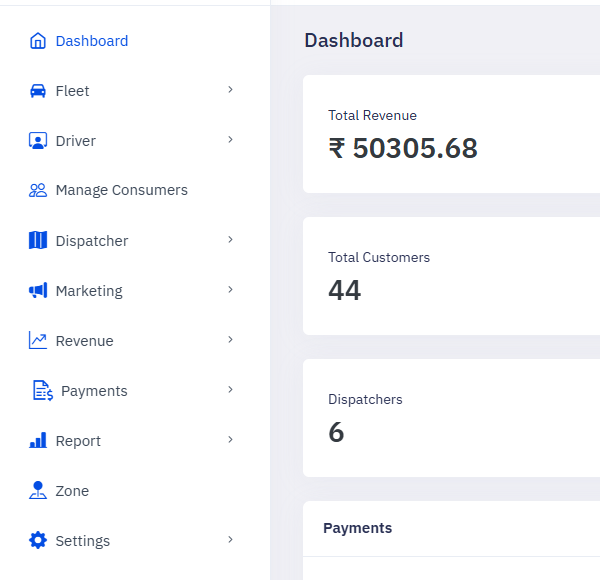Click the Dashboard home icon
The width and height of the screenshot is (600, 580).
click(38, 41)
